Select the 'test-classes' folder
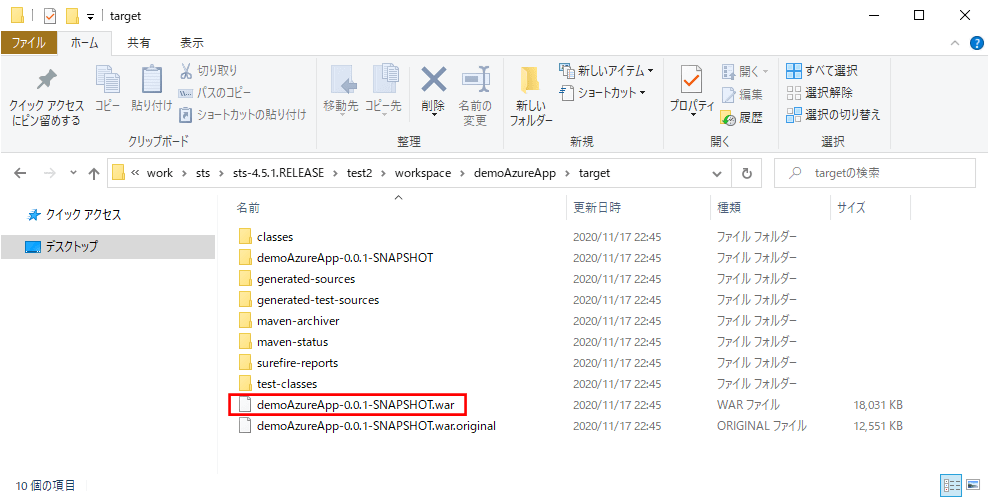The width and height of the screenshot is (989, 498). [286, 384]
